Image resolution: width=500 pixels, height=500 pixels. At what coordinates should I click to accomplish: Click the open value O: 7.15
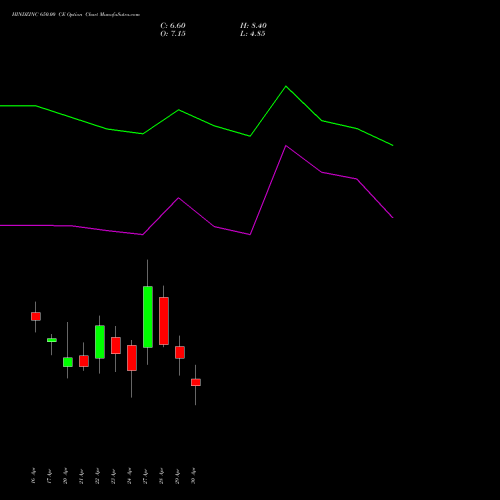point(173,34)
